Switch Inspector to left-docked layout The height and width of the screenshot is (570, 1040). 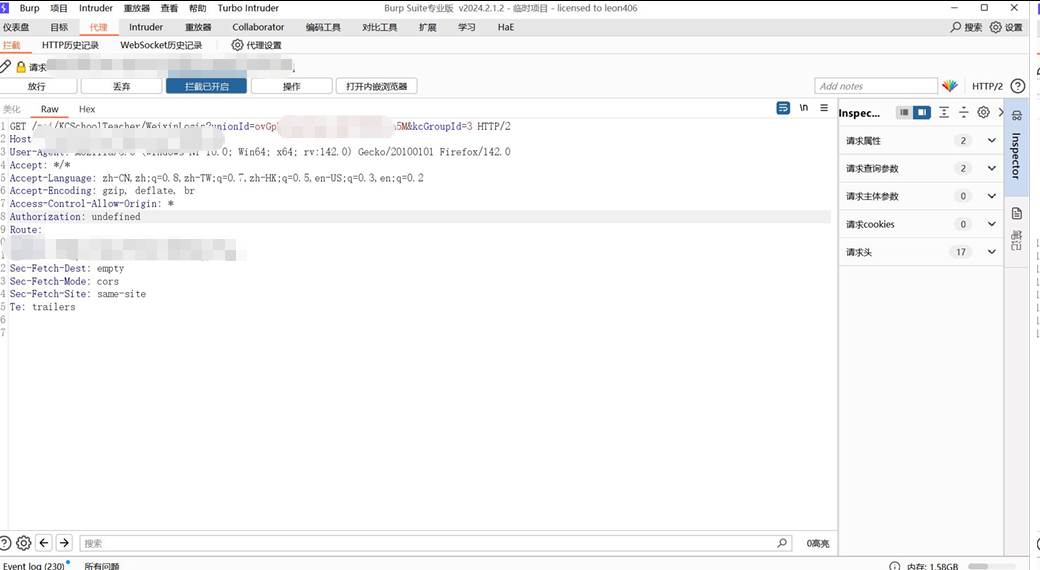[x=903, y=113]
